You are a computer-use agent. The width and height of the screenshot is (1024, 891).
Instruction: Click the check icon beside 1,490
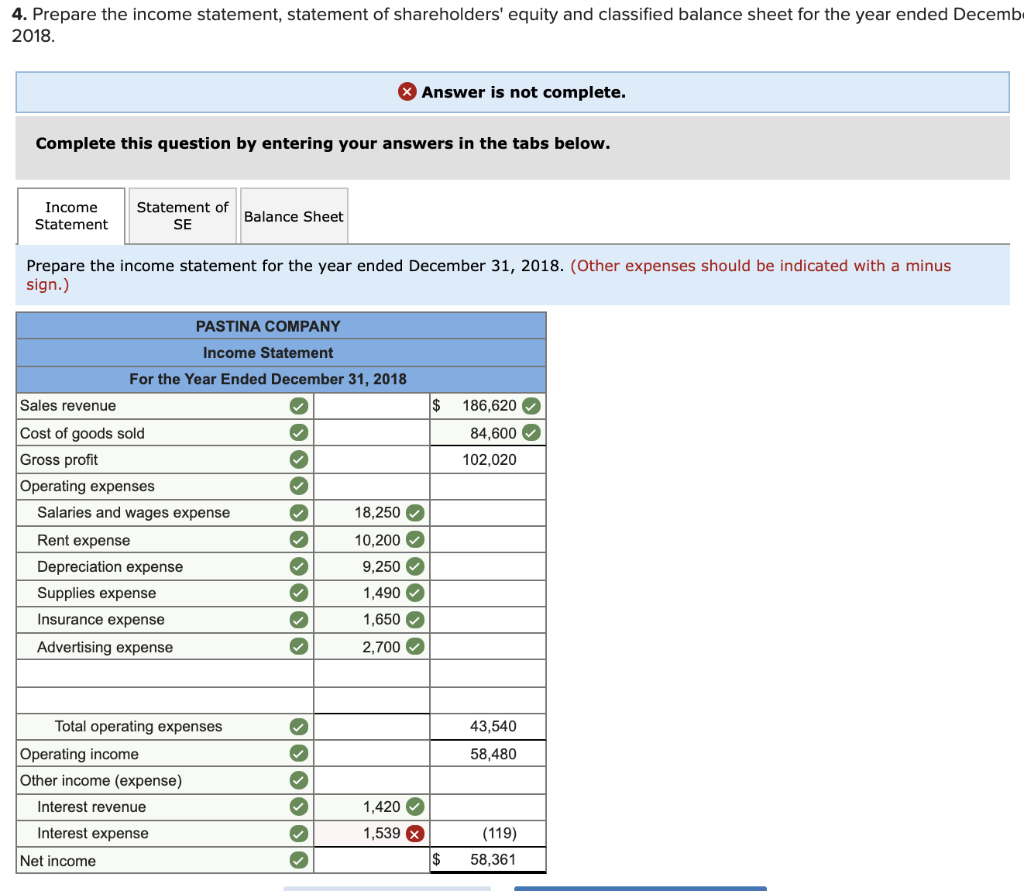tap(415, 592)
